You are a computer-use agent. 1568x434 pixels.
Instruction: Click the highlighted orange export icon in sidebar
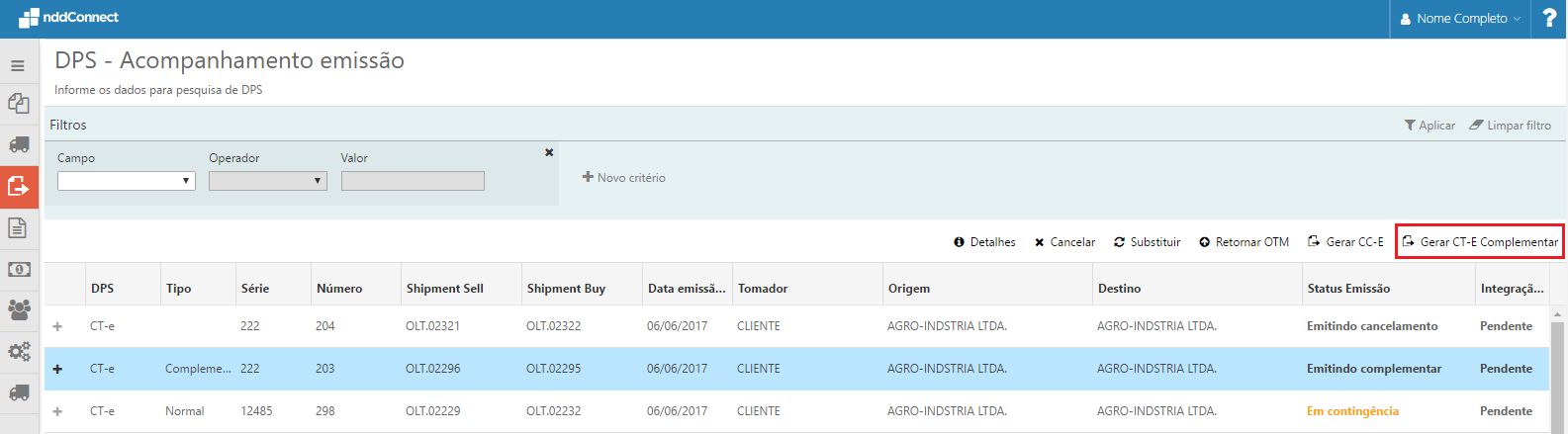19,186
